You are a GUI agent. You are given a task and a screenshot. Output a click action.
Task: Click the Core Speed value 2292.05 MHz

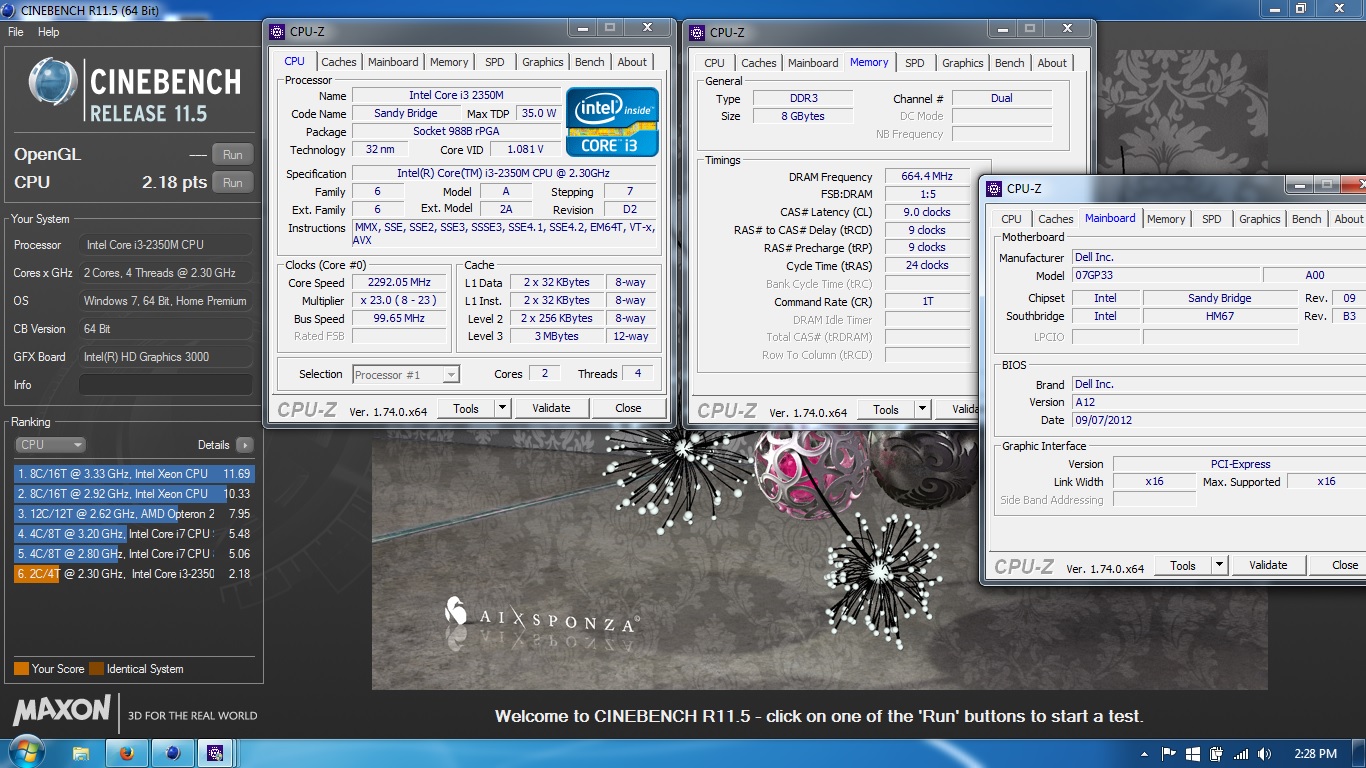pyautogui.click(x=399, y=283)
